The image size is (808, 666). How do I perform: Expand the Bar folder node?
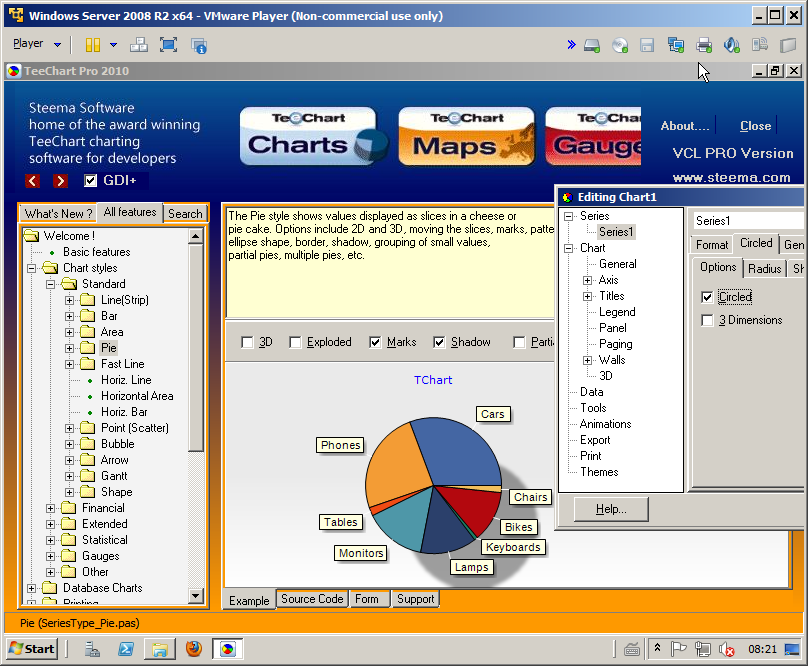(x=70, y=316)
